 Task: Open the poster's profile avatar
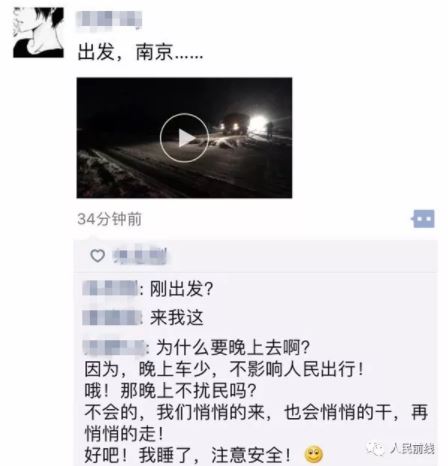click(38, 32)
